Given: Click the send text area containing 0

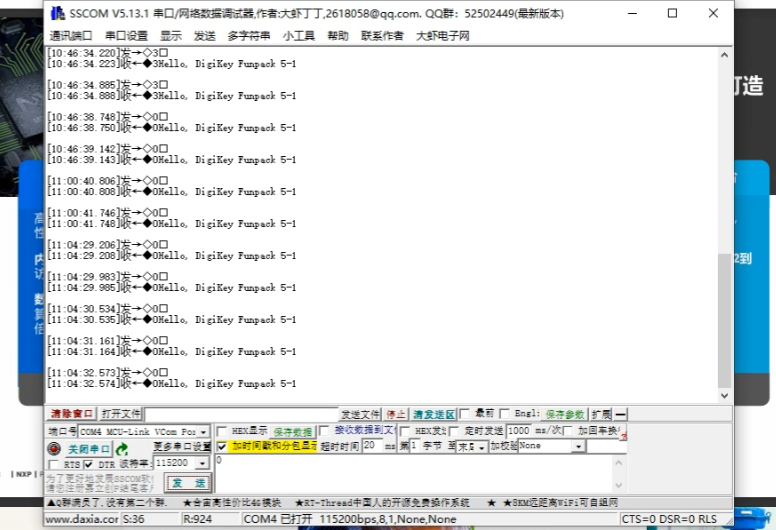Looking at the screenshot, I should point(415,474).
